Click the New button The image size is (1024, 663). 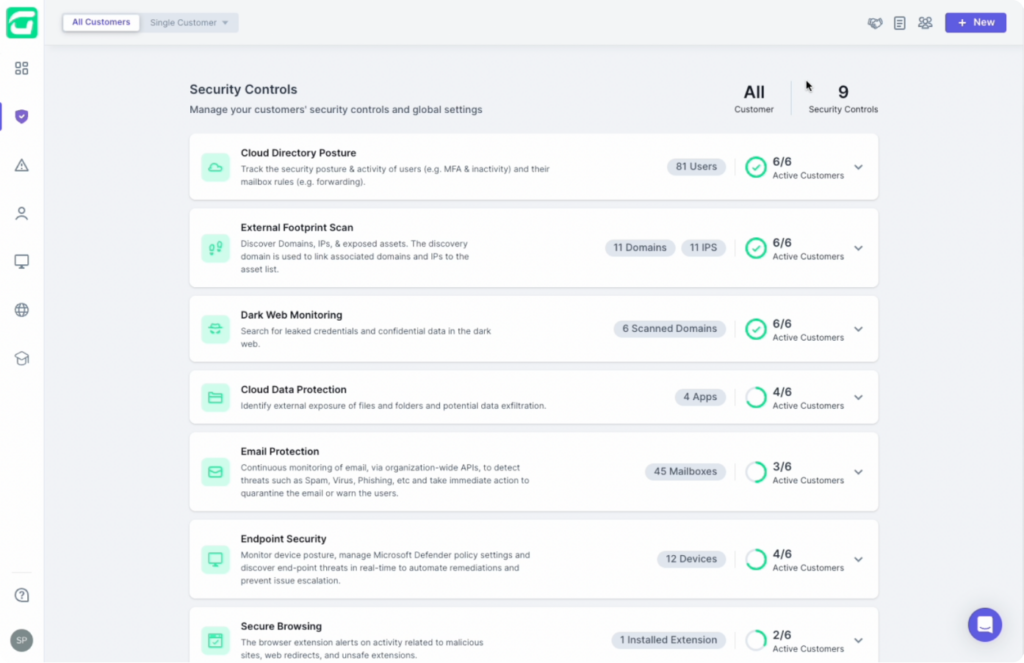point(975,23)
